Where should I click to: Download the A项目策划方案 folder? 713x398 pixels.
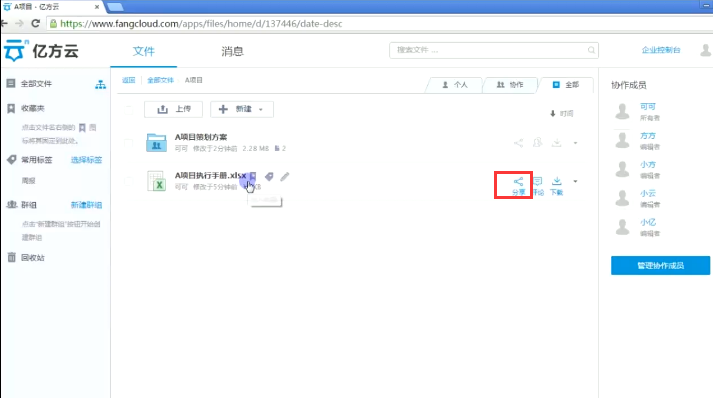coord(557,142)
